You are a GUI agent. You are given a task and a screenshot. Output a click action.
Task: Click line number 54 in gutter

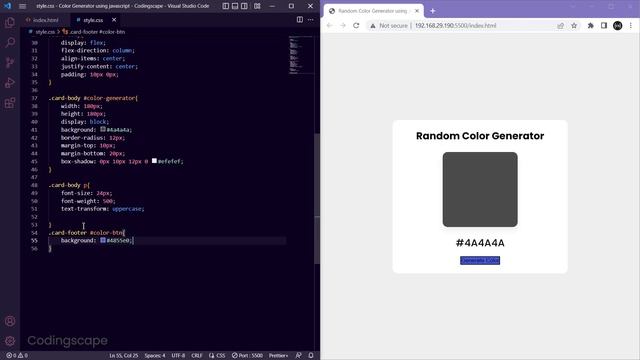[34, 233]
